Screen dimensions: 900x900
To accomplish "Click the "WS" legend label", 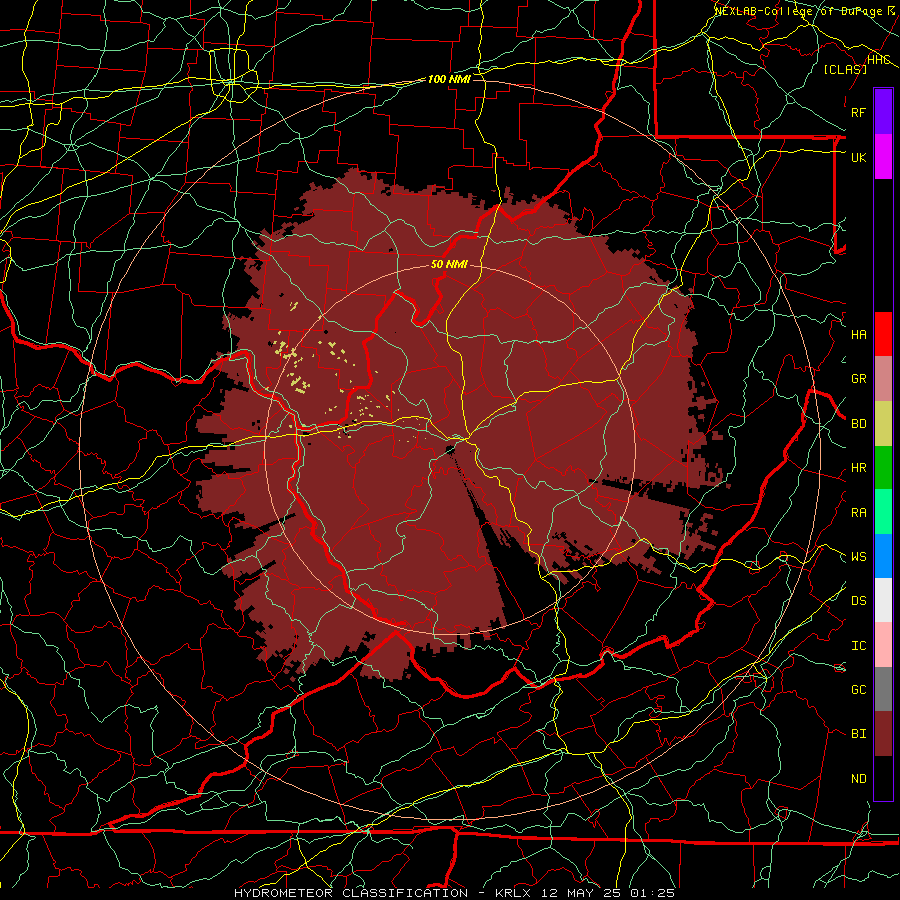I will pos(858,556).
